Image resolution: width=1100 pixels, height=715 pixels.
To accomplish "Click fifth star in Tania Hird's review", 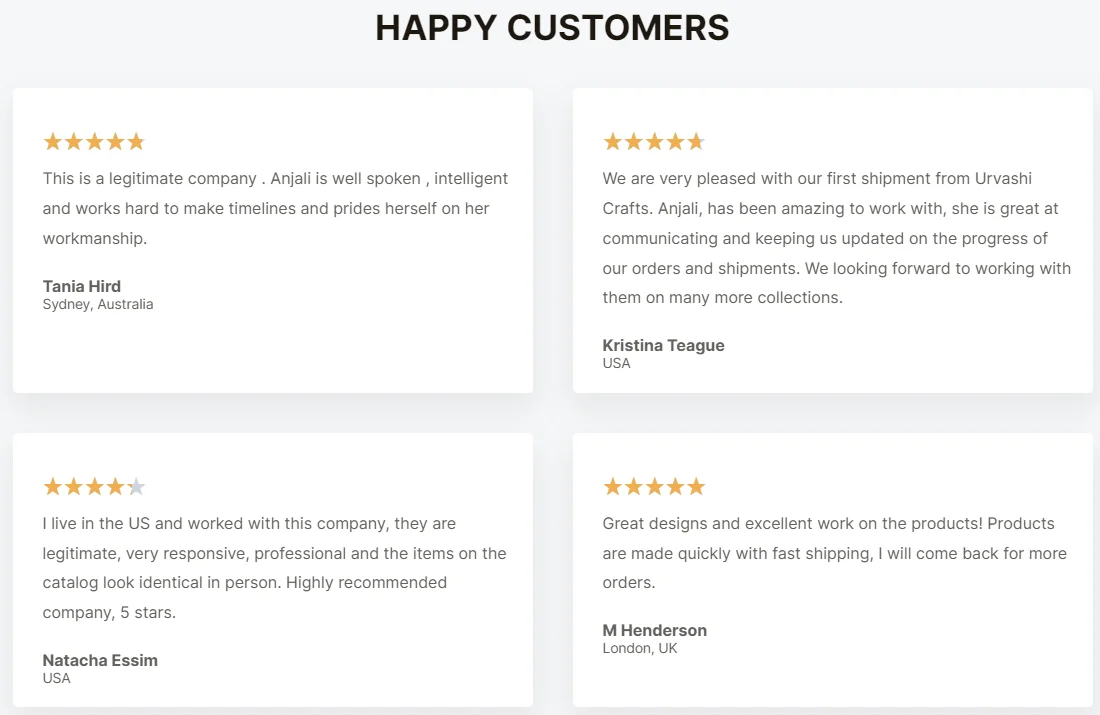I will [x=136, y=142].
